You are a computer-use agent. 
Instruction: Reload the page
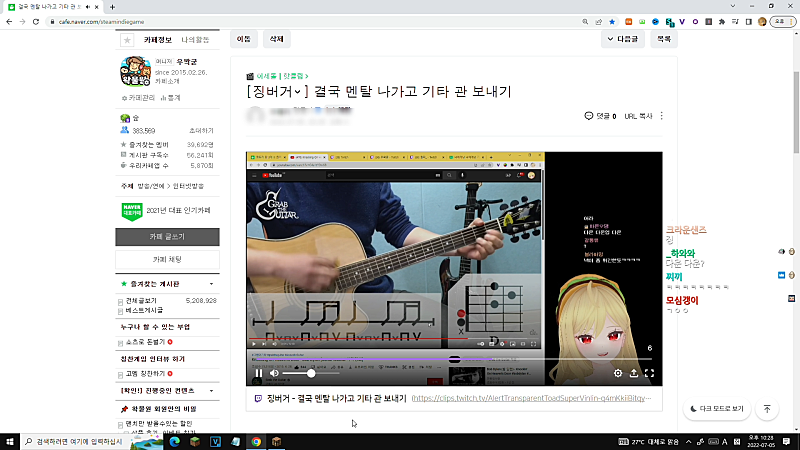36,22
